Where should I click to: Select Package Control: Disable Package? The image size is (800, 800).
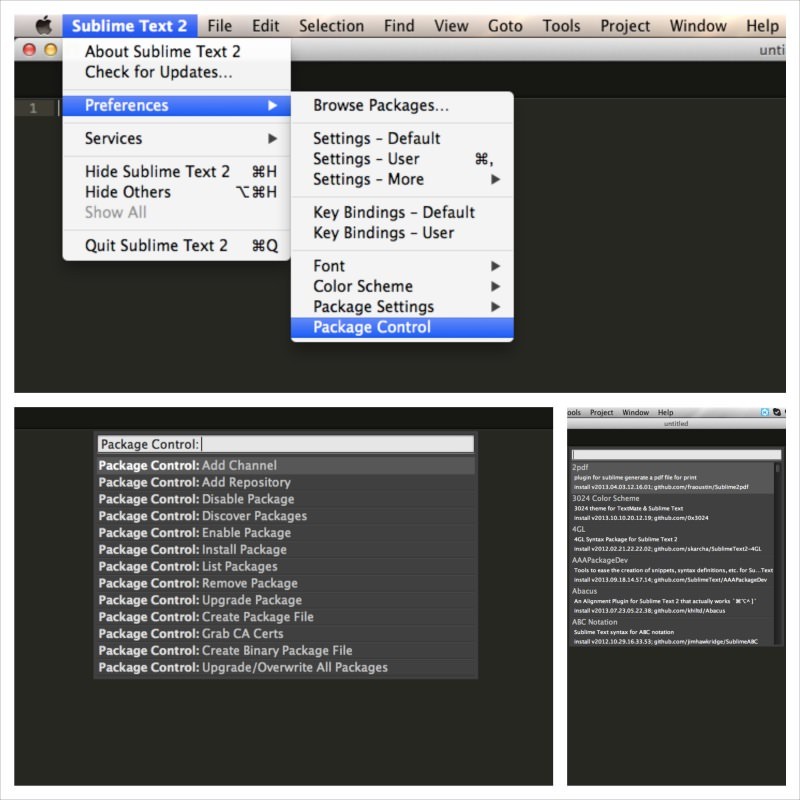286,499
